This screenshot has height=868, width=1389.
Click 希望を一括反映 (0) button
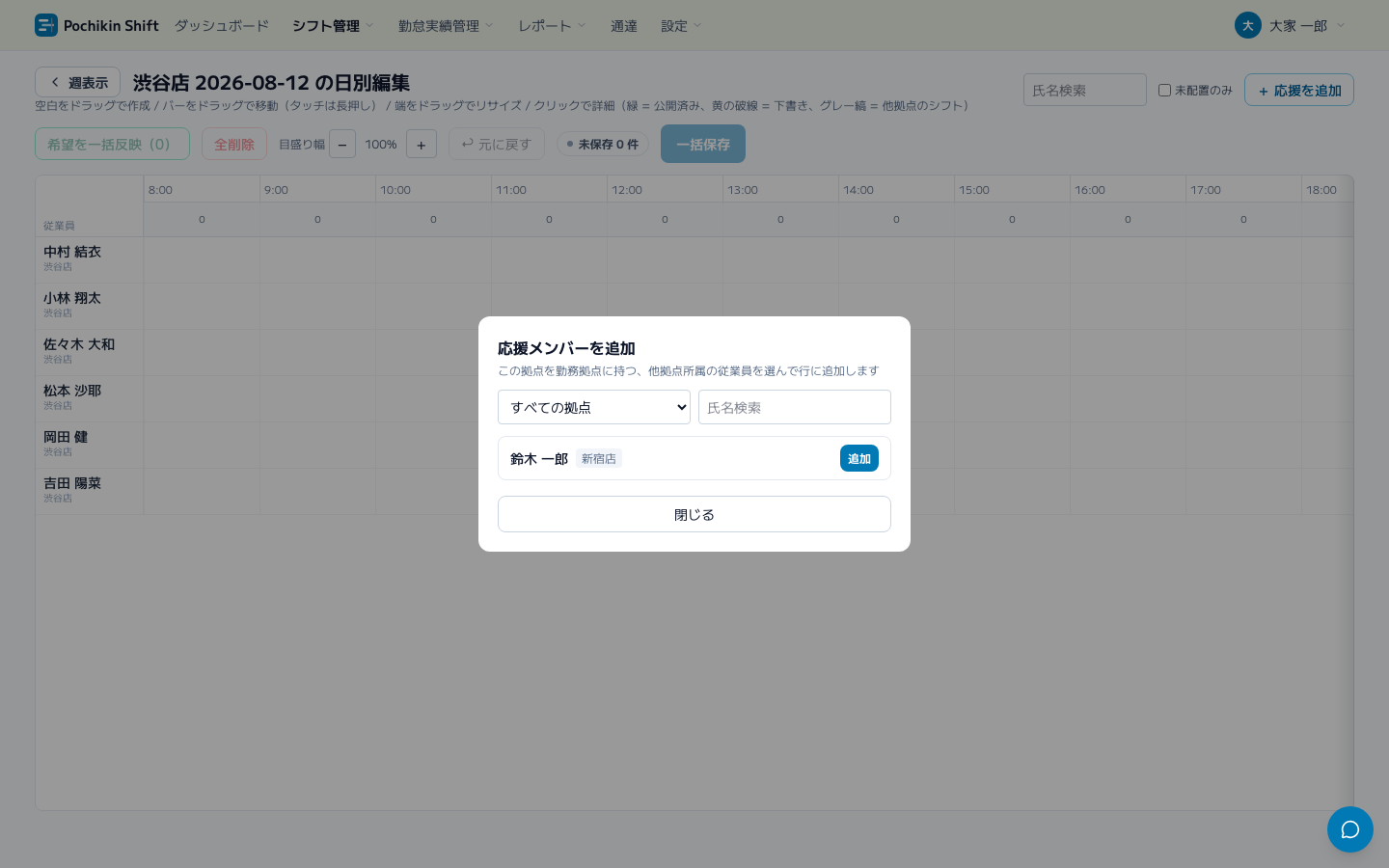[x=112, y=144]
